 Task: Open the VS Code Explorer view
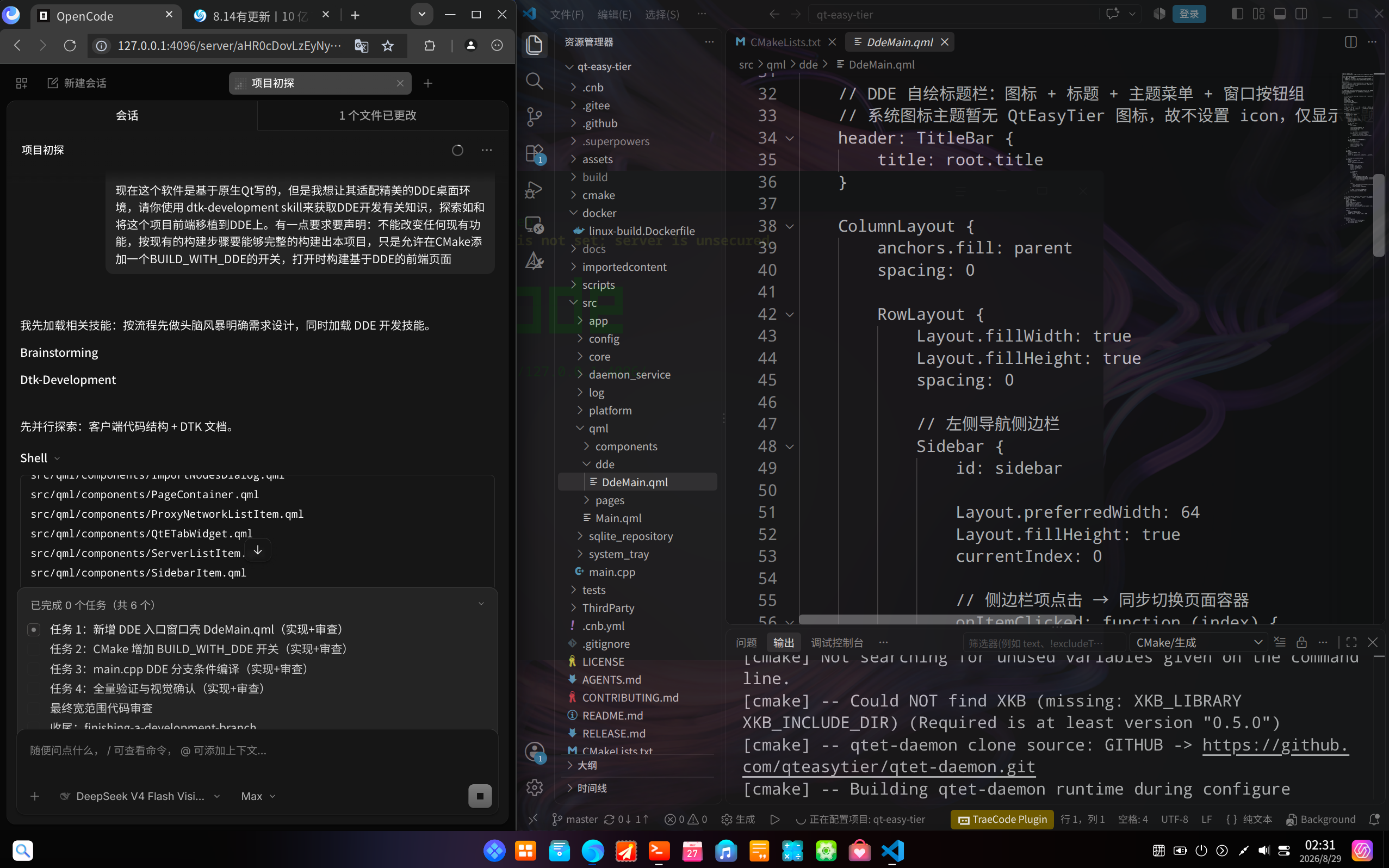click(535, 45)
